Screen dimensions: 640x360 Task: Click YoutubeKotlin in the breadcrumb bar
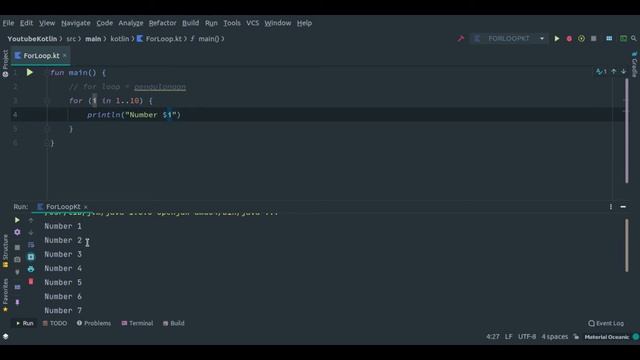point(32,39)
